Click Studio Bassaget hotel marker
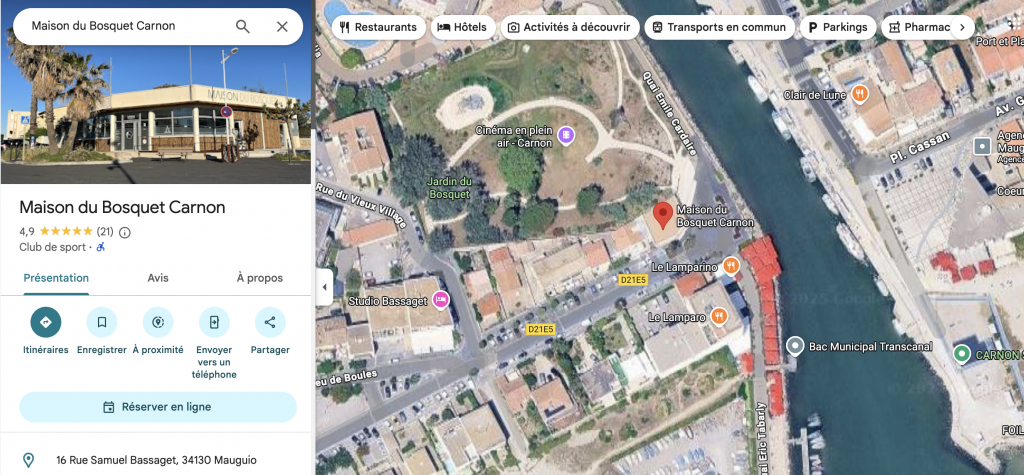This screenshot has height=475, width=1024. (x=441, y=300)
